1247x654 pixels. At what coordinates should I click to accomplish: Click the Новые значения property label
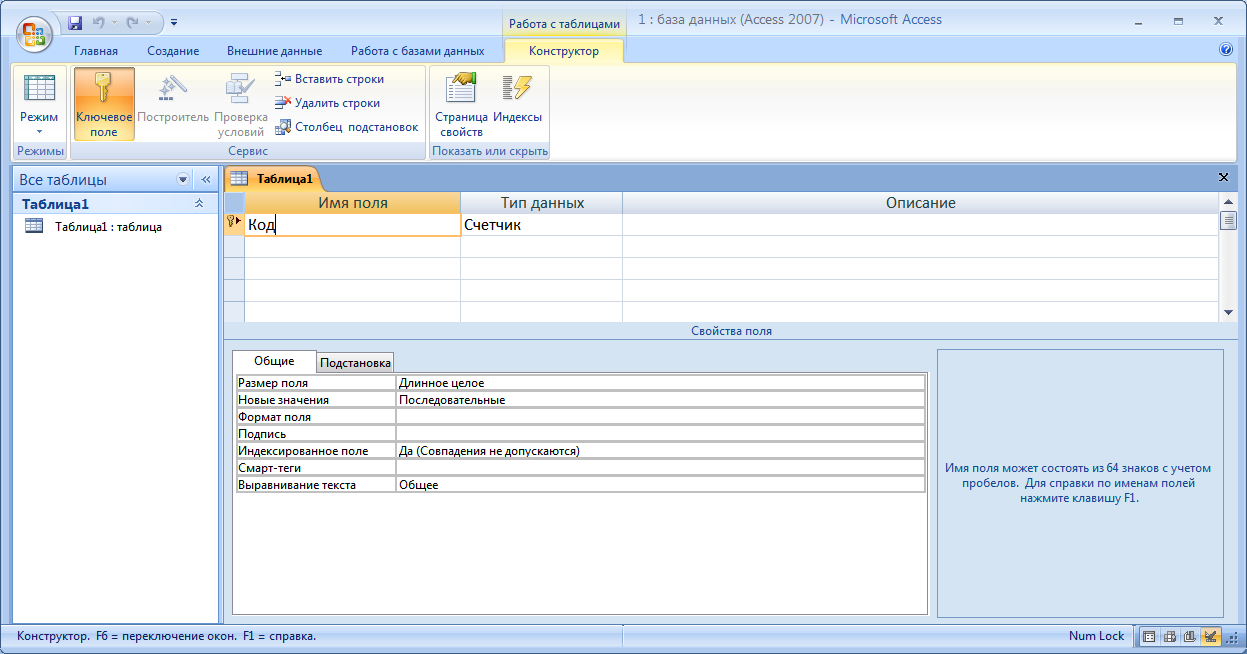tap(316, 400)
